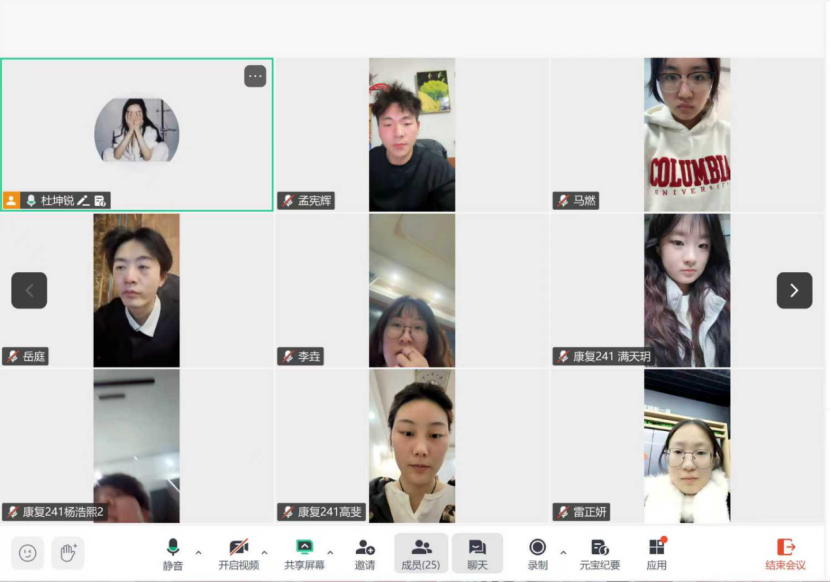
Task: Open the 应用 apps grid
Action: pyautogui.click(x=656, y=553)
